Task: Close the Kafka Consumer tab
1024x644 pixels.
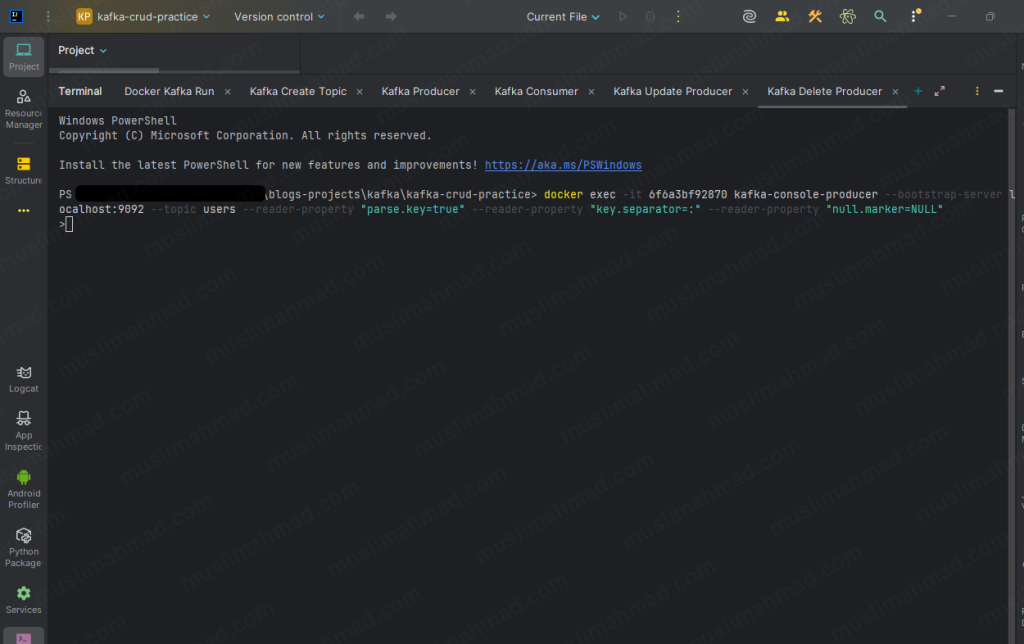Action: [591, 92]
